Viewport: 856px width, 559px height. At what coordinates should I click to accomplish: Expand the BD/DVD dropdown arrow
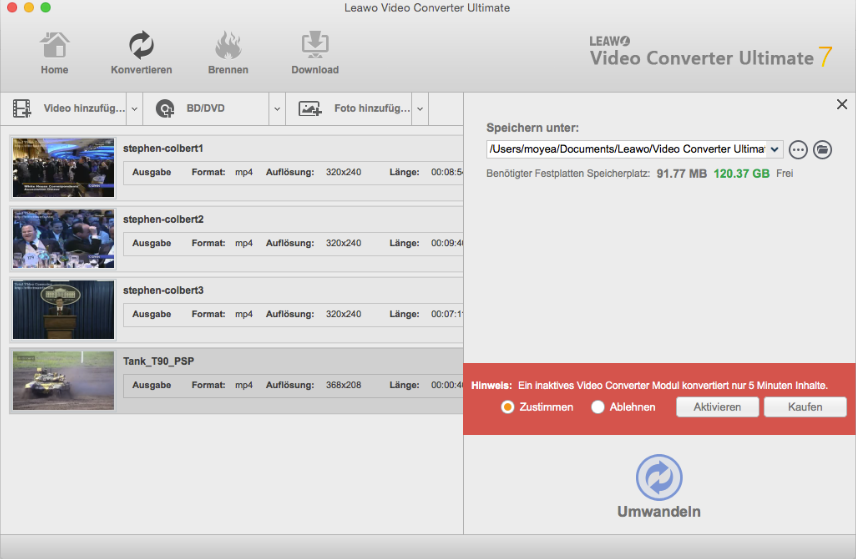pos(275,108)
